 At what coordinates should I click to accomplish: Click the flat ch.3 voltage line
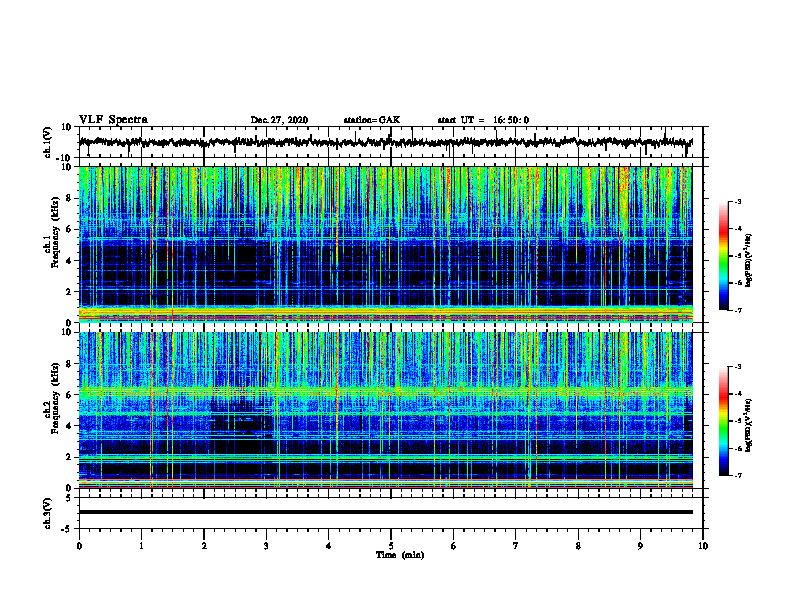pos(385,512)
